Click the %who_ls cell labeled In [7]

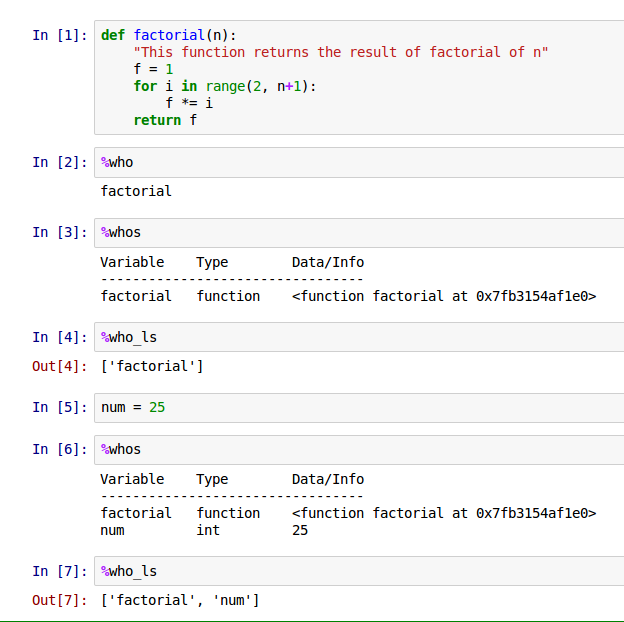pyautogui.click(x=360, y=571)
